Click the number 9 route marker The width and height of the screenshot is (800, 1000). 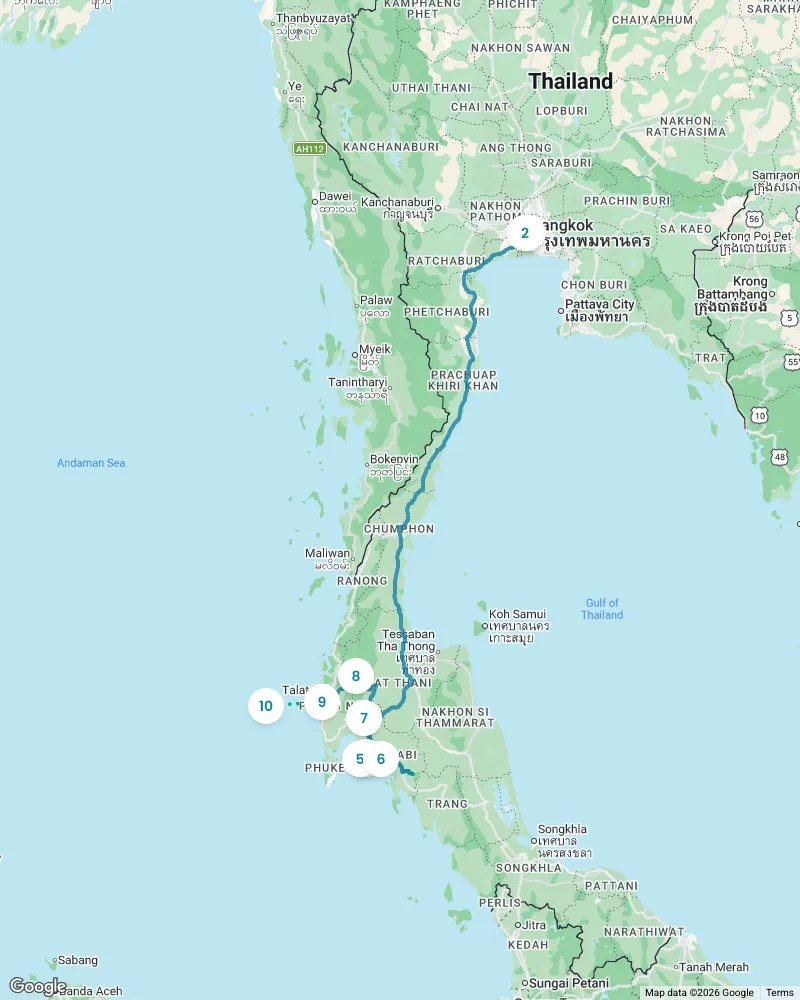click(x=322, y=702)
